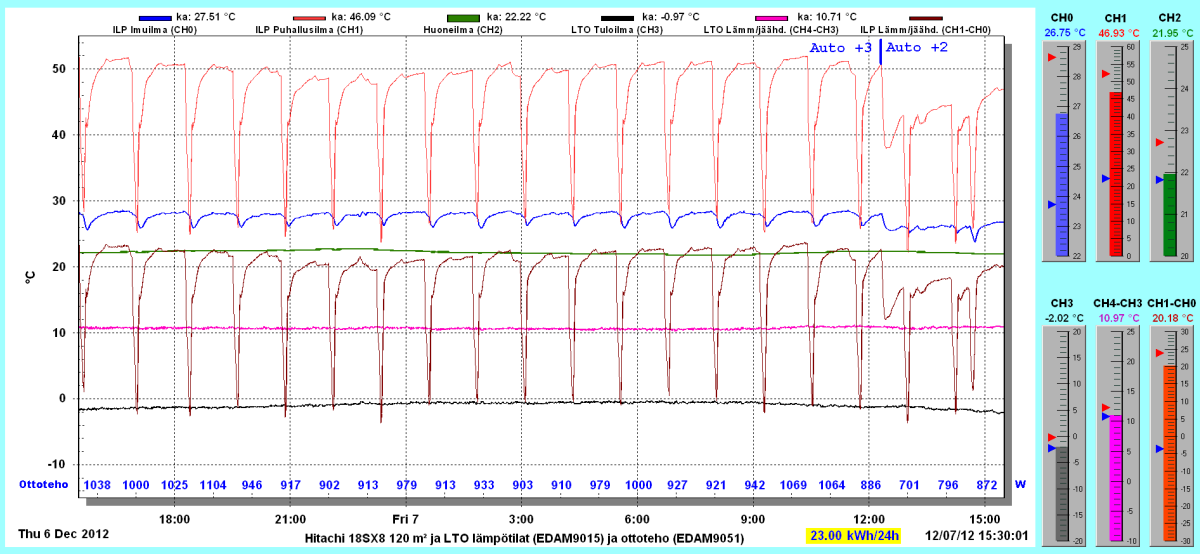The width and height of the screenshot is (1200, 554).
Task: Click the Ottoteho label under the chart
Action: tap(43, 484)
